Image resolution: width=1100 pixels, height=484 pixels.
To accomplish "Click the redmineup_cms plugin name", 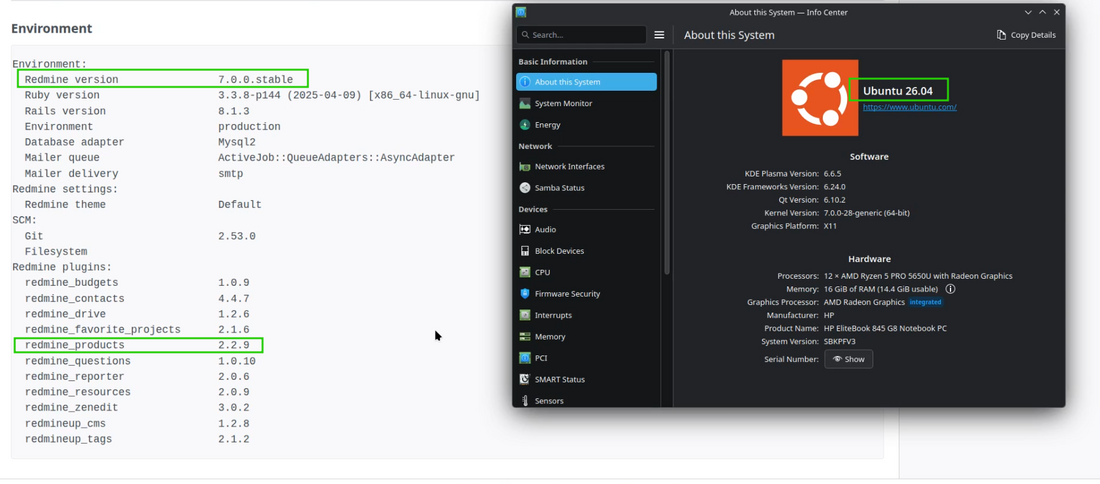I will point(65,424).
